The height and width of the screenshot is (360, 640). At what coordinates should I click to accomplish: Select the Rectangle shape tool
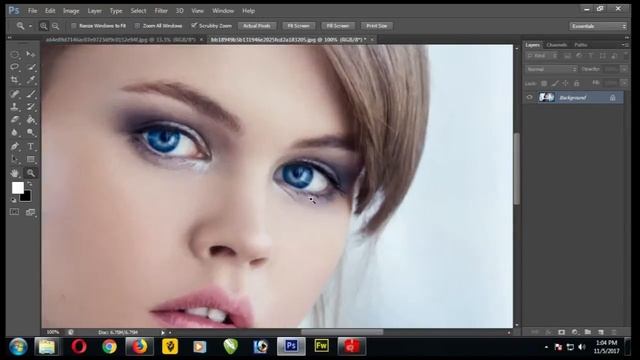[31, 159]
